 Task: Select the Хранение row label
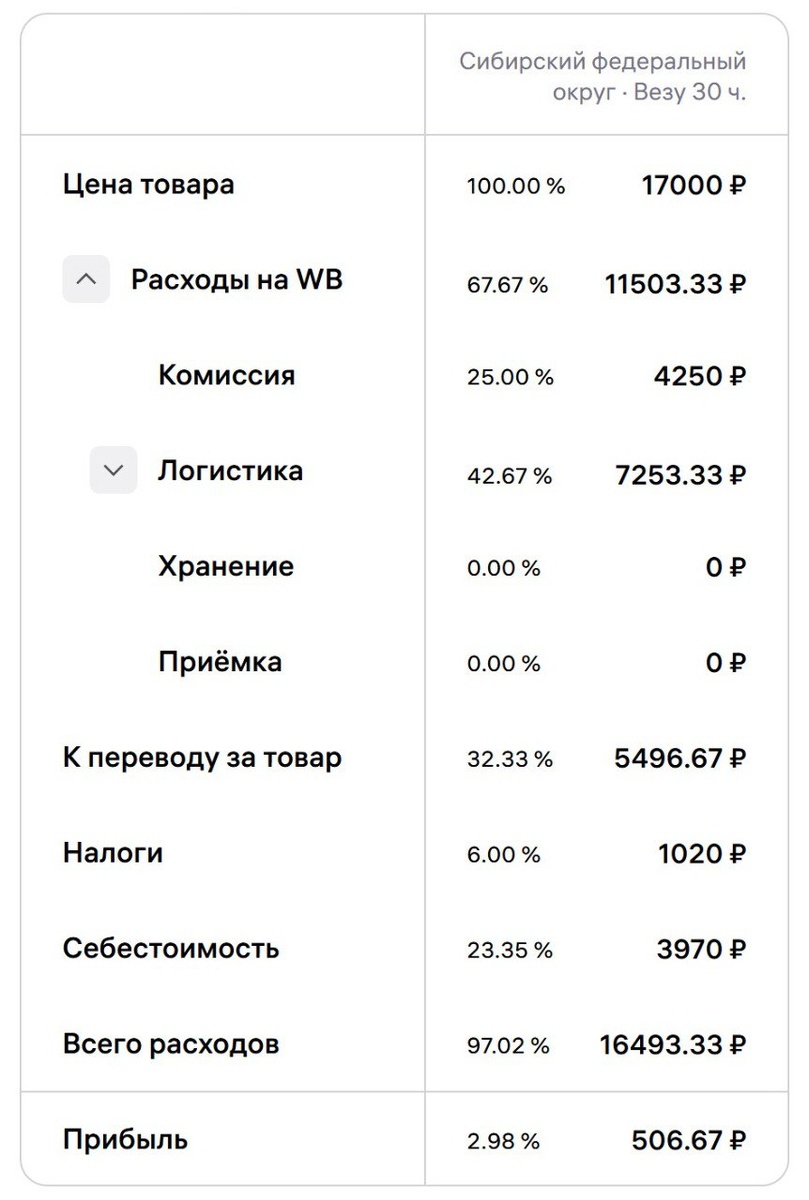pyautogui.click(x=226, y=567)
